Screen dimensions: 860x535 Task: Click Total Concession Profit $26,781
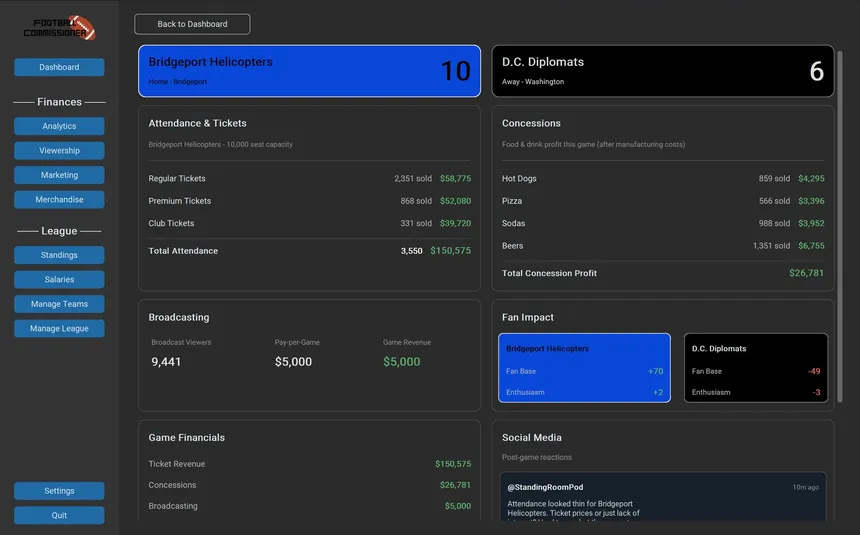(806, 273)
